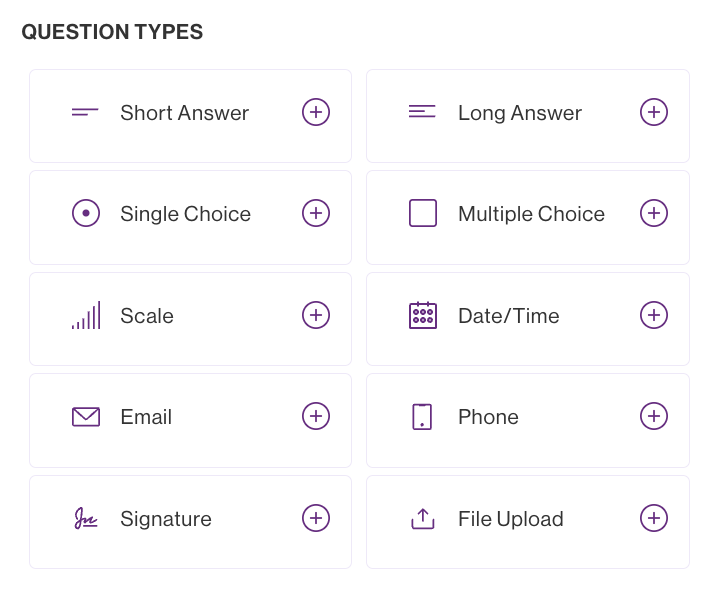This screenshot has height=589, width=714.
Task: Click the Signature scribble icon
Action: (x=86, y=518)
